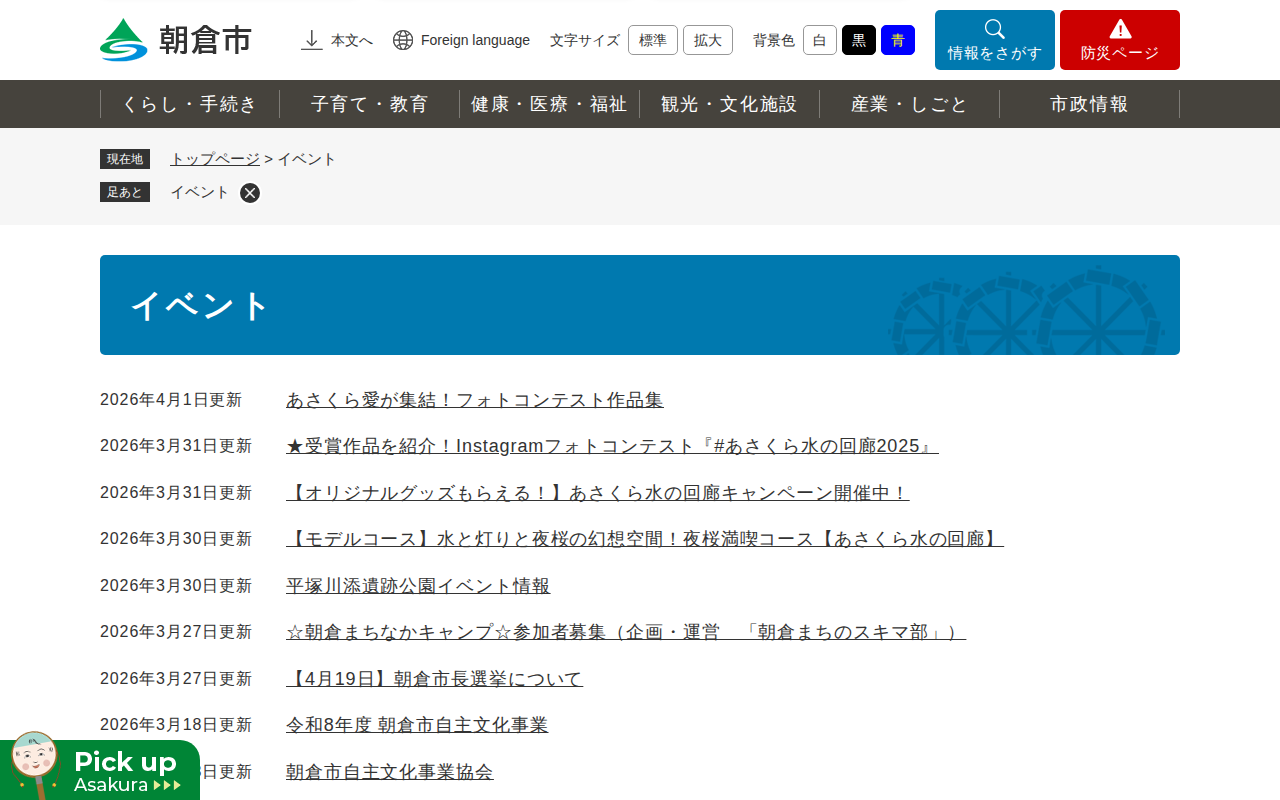1280x800 pixels.
Task: Enlarge text with 拡大 button
Action: (x=708, y=40)
